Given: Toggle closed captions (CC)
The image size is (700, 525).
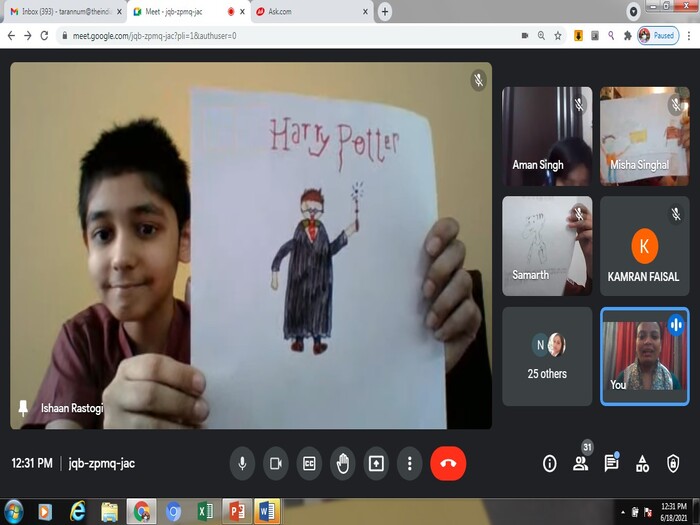Looking at the screenshot, I should (x=309, y=463).
